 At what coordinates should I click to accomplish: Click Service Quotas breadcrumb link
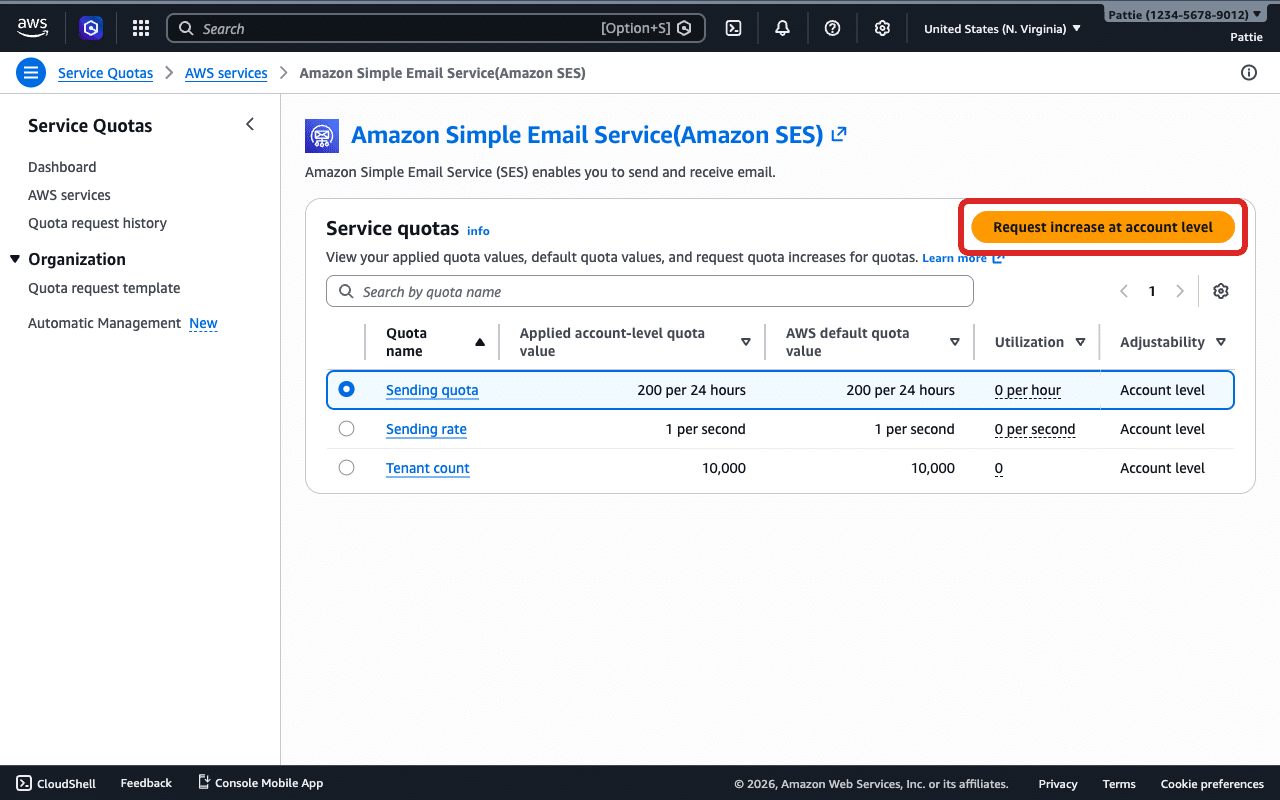[x=106, y=73]
